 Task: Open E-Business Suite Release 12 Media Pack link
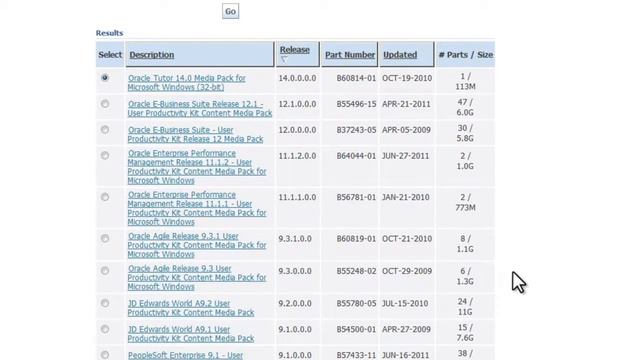195,134
